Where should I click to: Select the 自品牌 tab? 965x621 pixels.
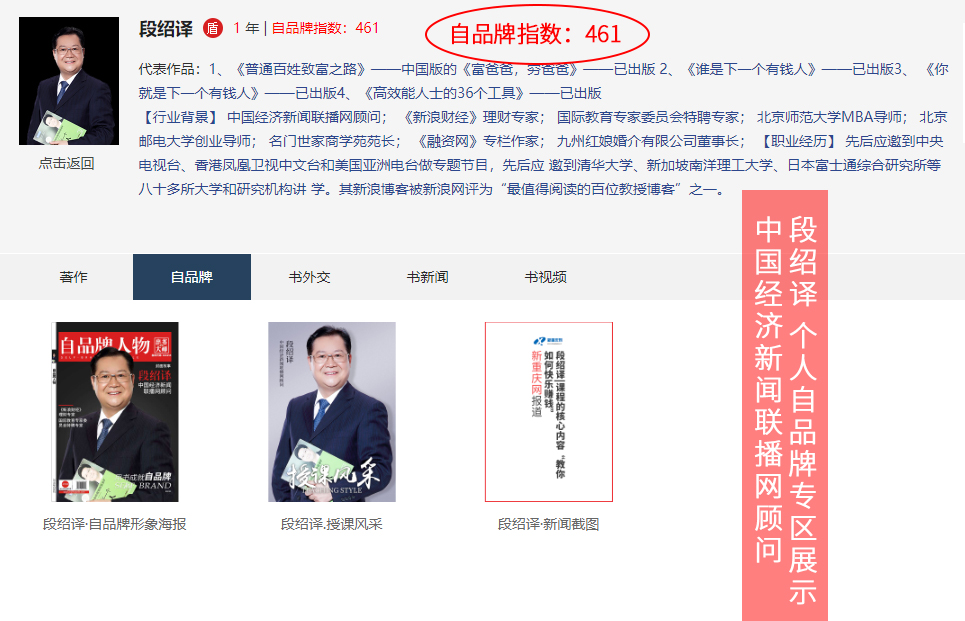(192, 277)
